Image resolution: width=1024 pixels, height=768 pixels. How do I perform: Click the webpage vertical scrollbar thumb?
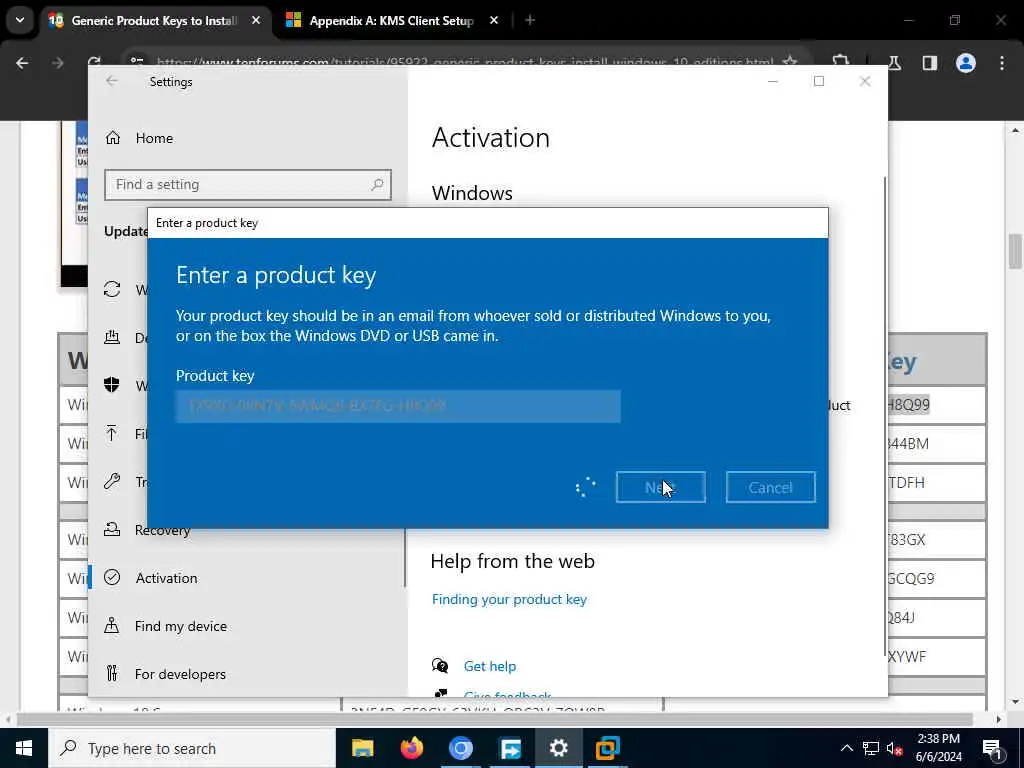1015,251
